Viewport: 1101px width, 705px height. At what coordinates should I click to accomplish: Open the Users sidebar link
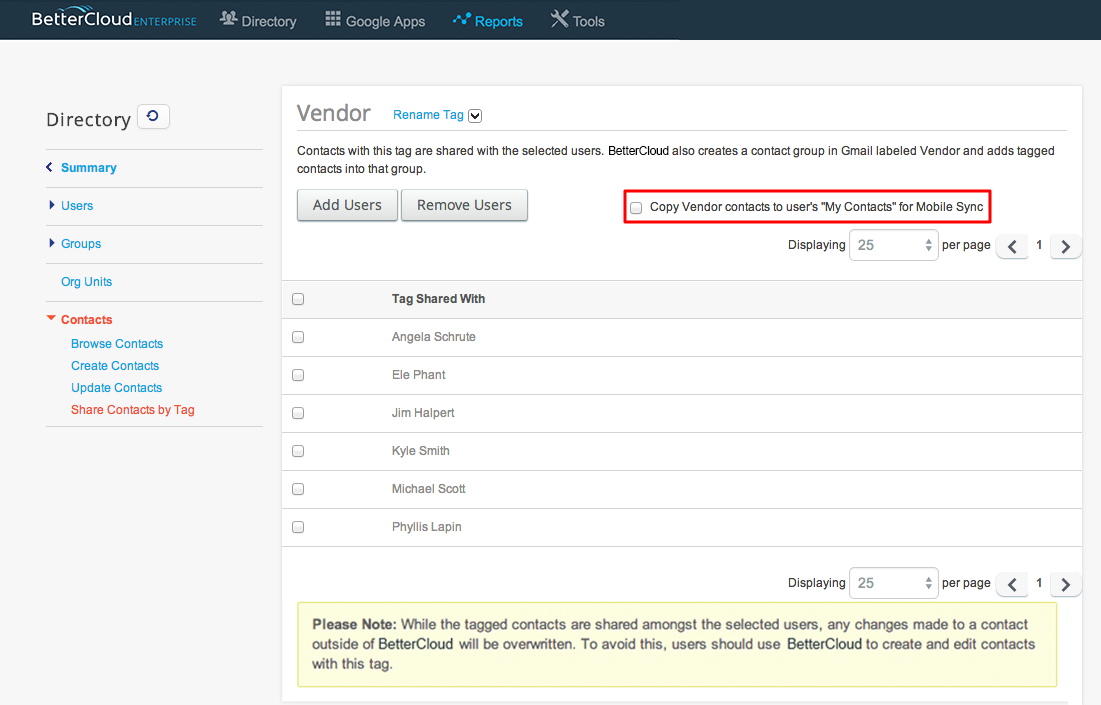click(77, 206)
